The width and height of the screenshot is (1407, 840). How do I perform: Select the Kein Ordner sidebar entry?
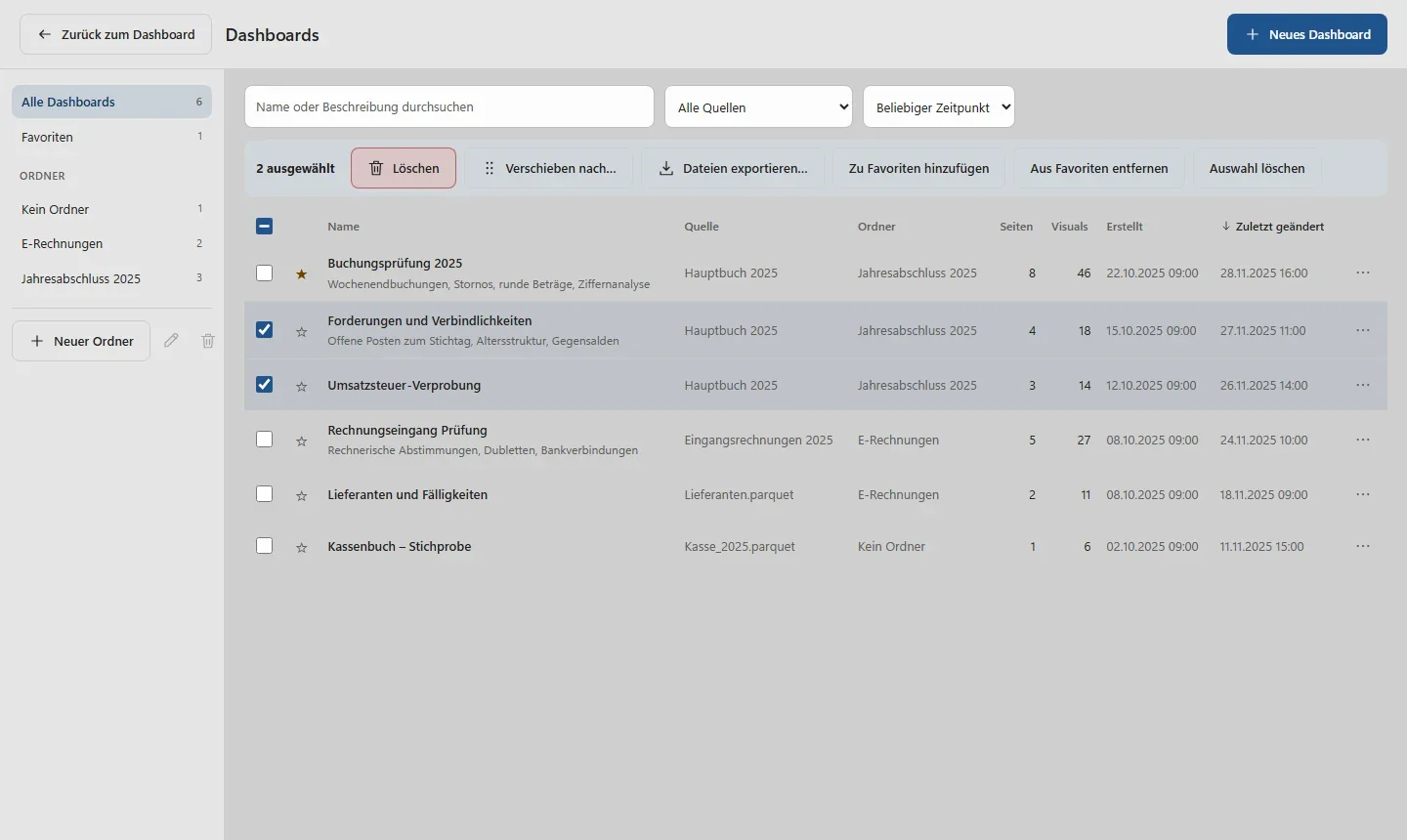pos(111,209)
